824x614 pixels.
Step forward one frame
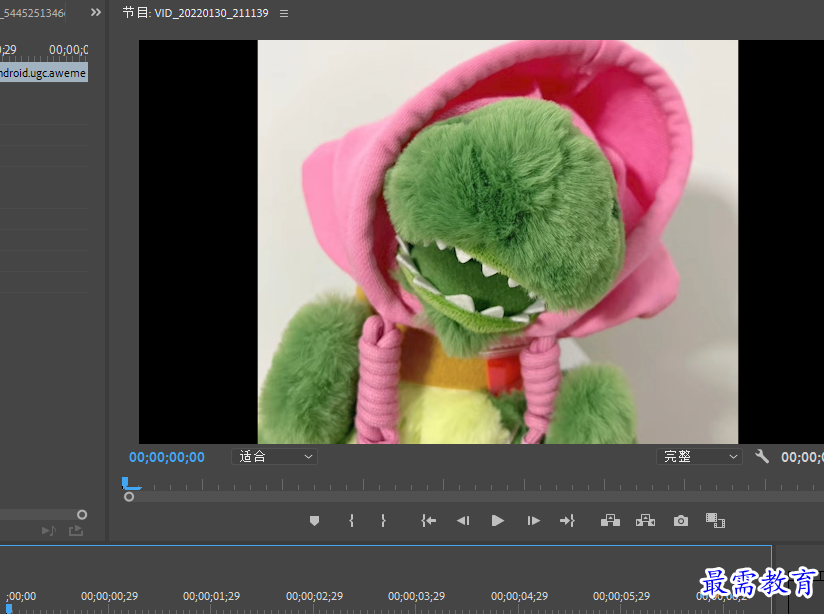[533, 521]
